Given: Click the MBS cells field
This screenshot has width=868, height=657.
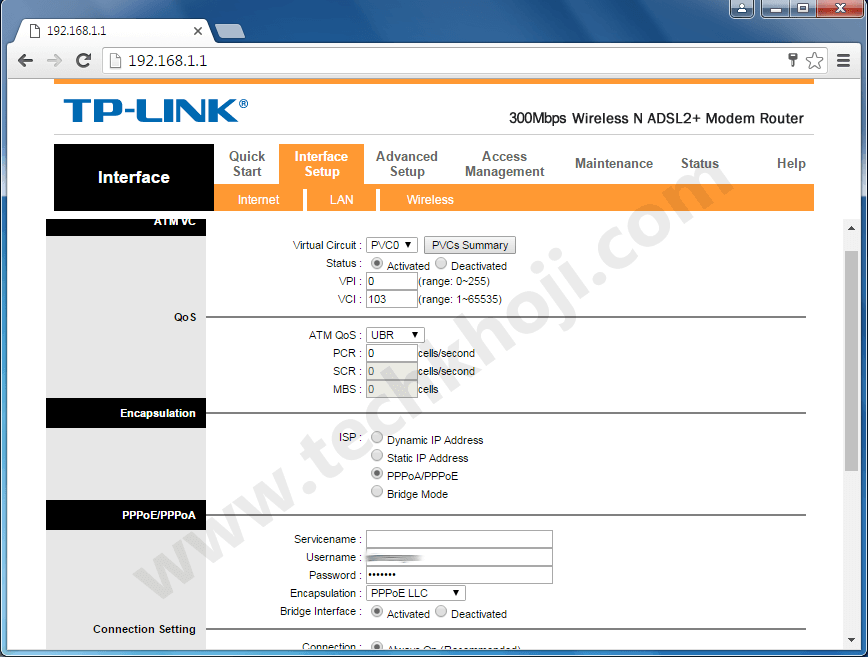Looking at the screenshot, I should point(391,389).
